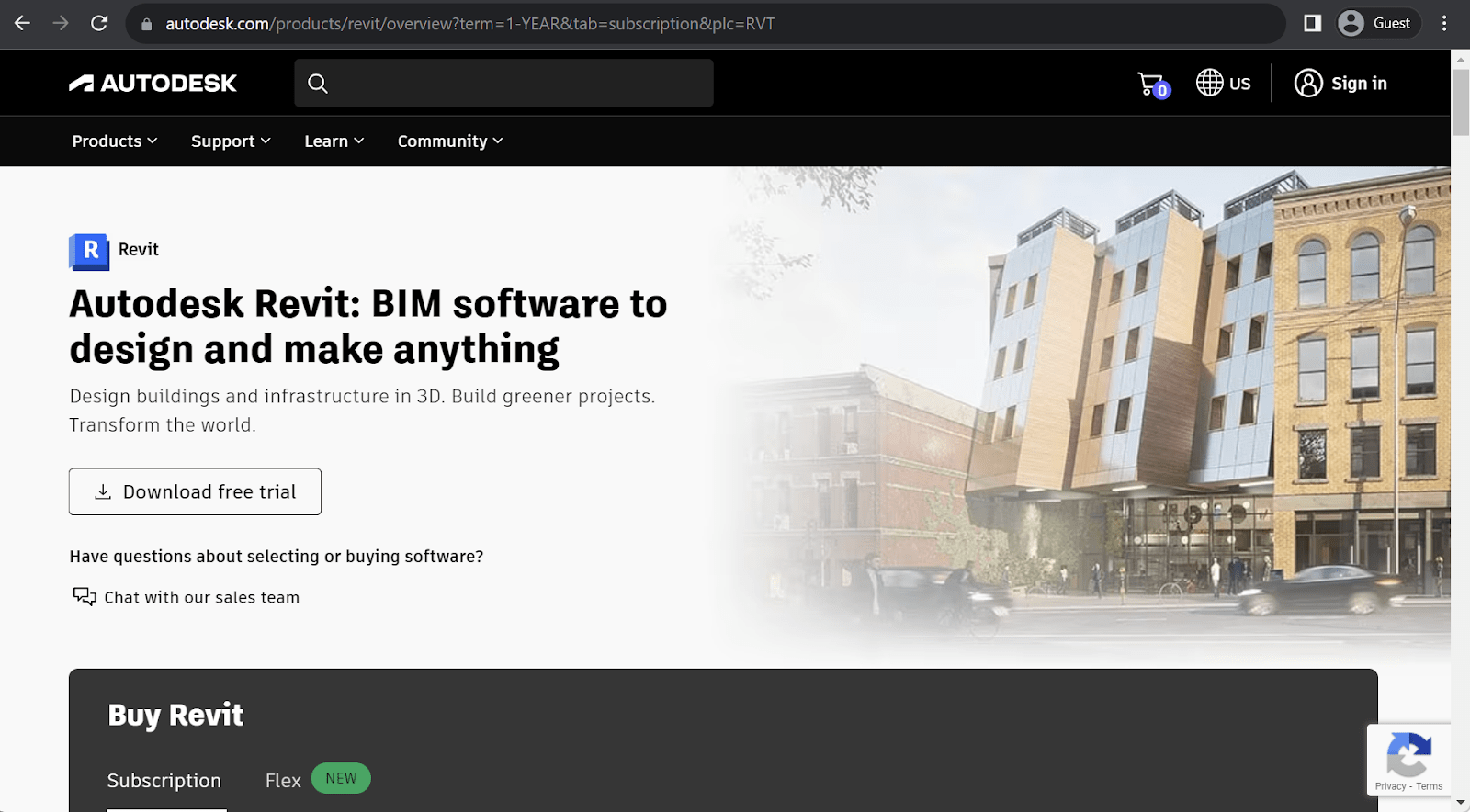Viewport: 1470px width, 812px height.
Task: Click the Autodesk Revit BIM software headline
Action: pos(367,326)
